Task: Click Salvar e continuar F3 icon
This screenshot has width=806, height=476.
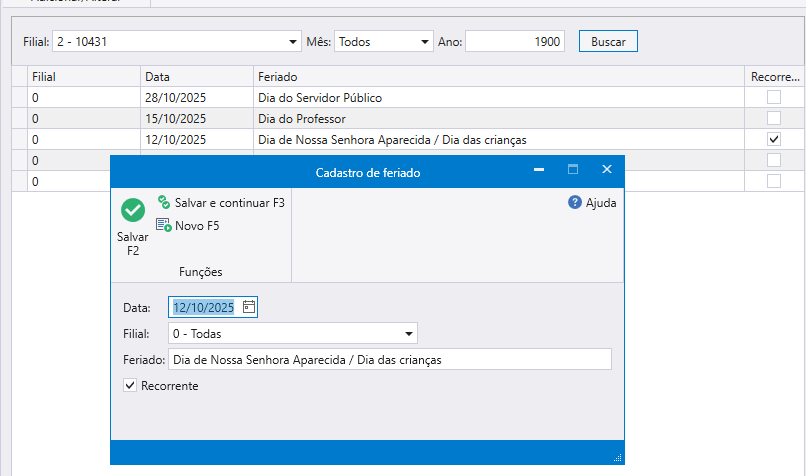Action: coord(164,203)
